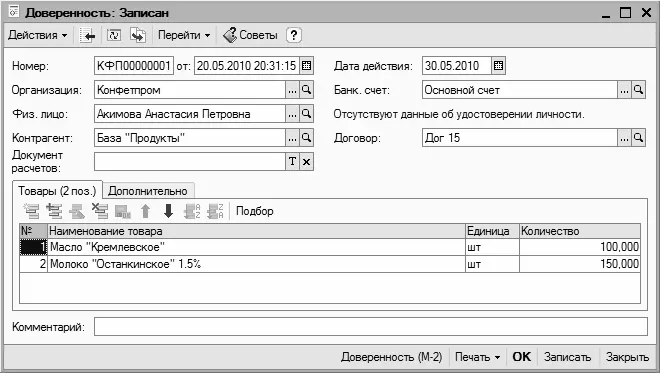The height and width of the screenshot is (373, 660).
Task: Click the refresh document icon in toolbar
Action: pos(114,35)
